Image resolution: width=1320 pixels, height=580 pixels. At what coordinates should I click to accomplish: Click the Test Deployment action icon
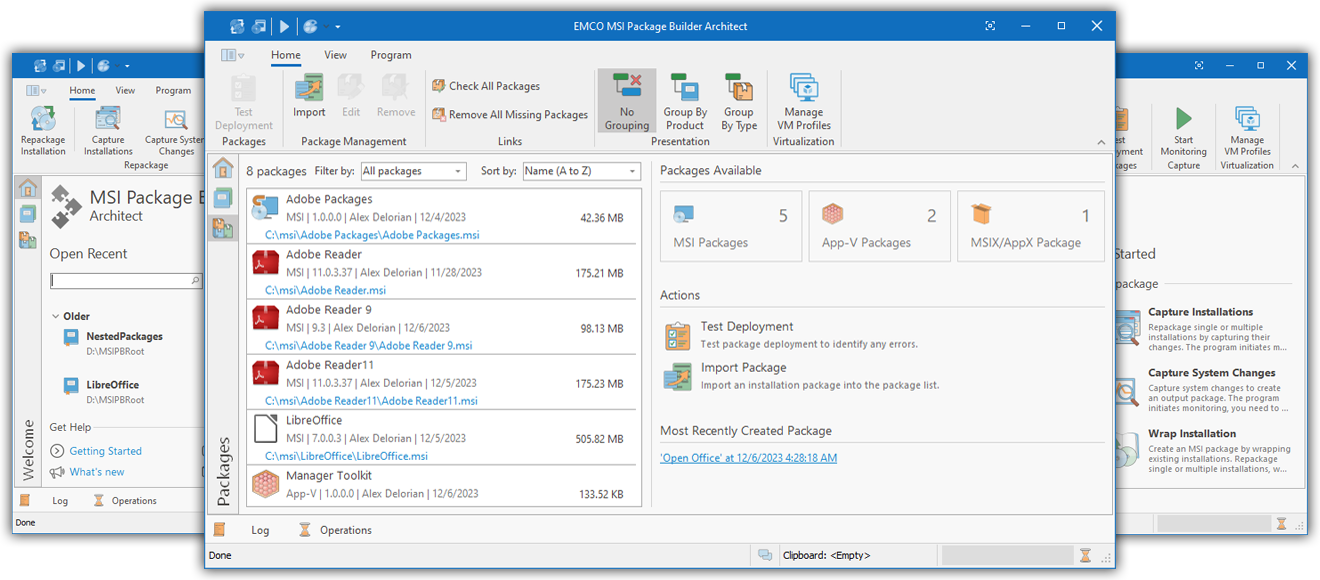677,336
